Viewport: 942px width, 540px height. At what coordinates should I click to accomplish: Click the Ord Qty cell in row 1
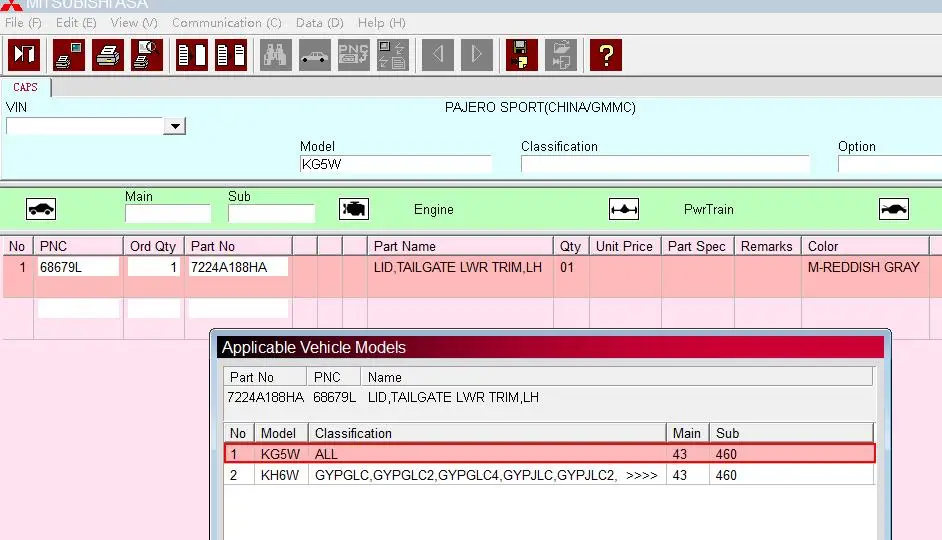pos(154,267)
